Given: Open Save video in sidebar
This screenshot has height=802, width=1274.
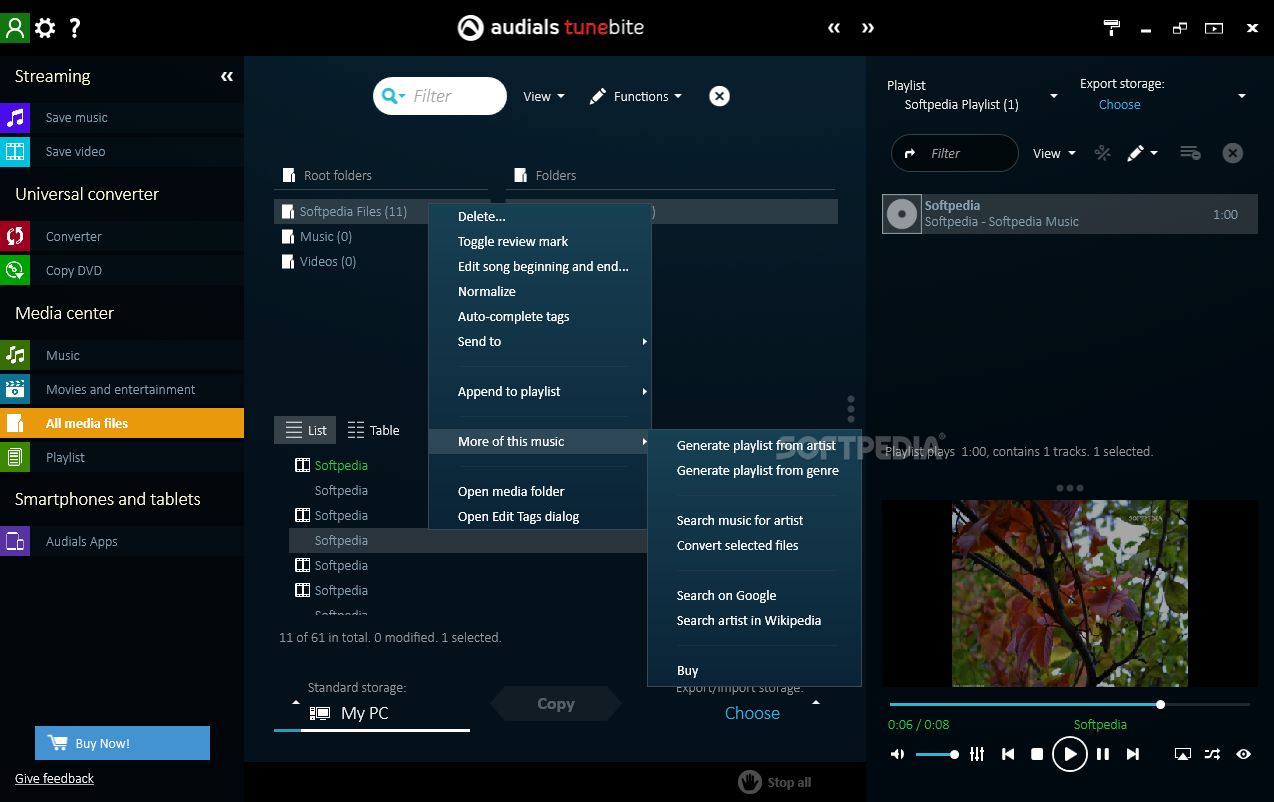Looking at the screenshot, I should [x=122, y=151].
